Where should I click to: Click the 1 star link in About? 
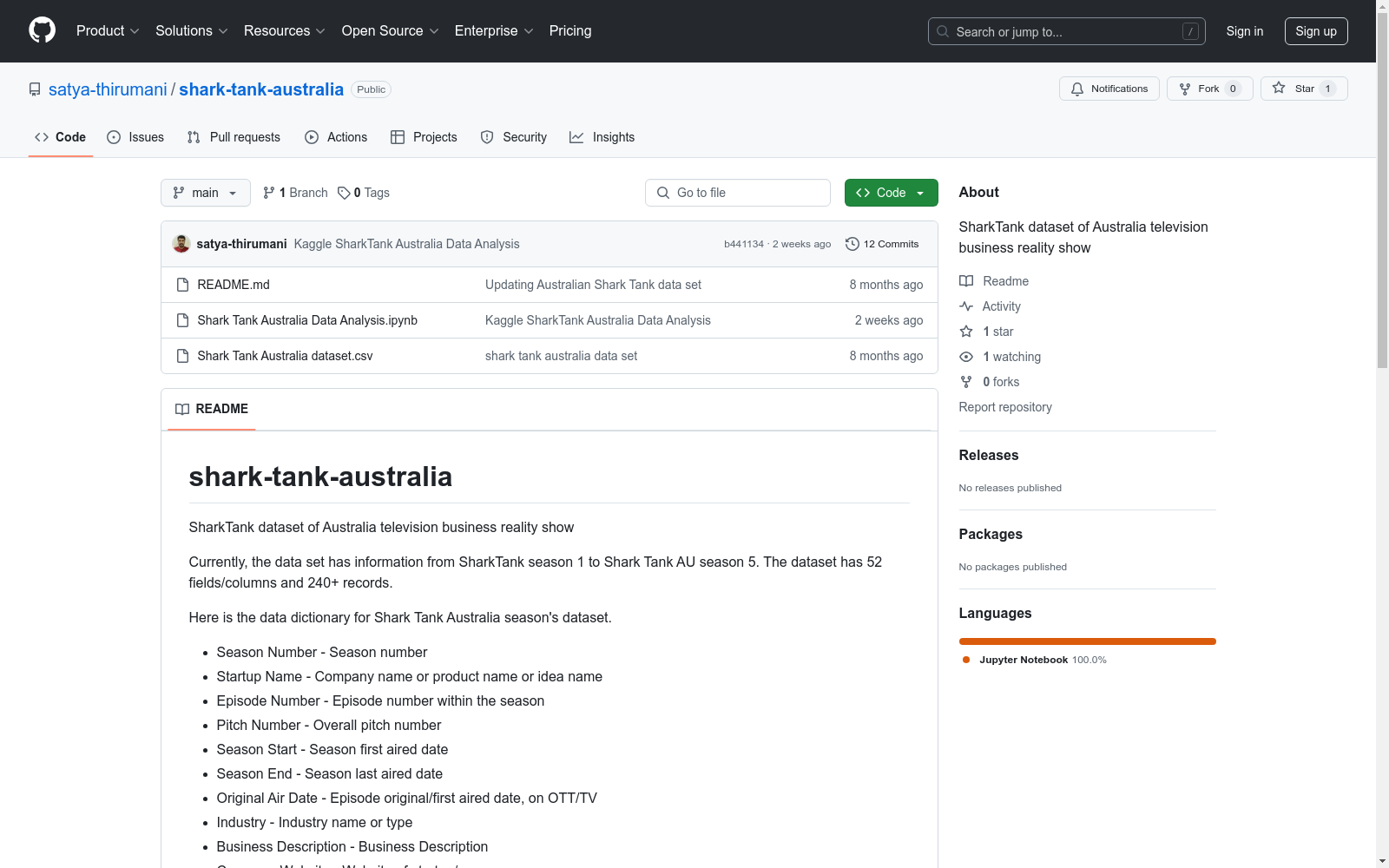point(986,332)
